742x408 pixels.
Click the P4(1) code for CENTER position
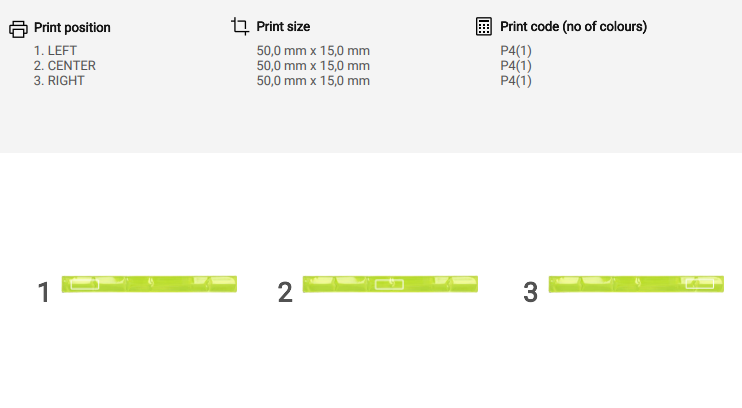point(516,66)
